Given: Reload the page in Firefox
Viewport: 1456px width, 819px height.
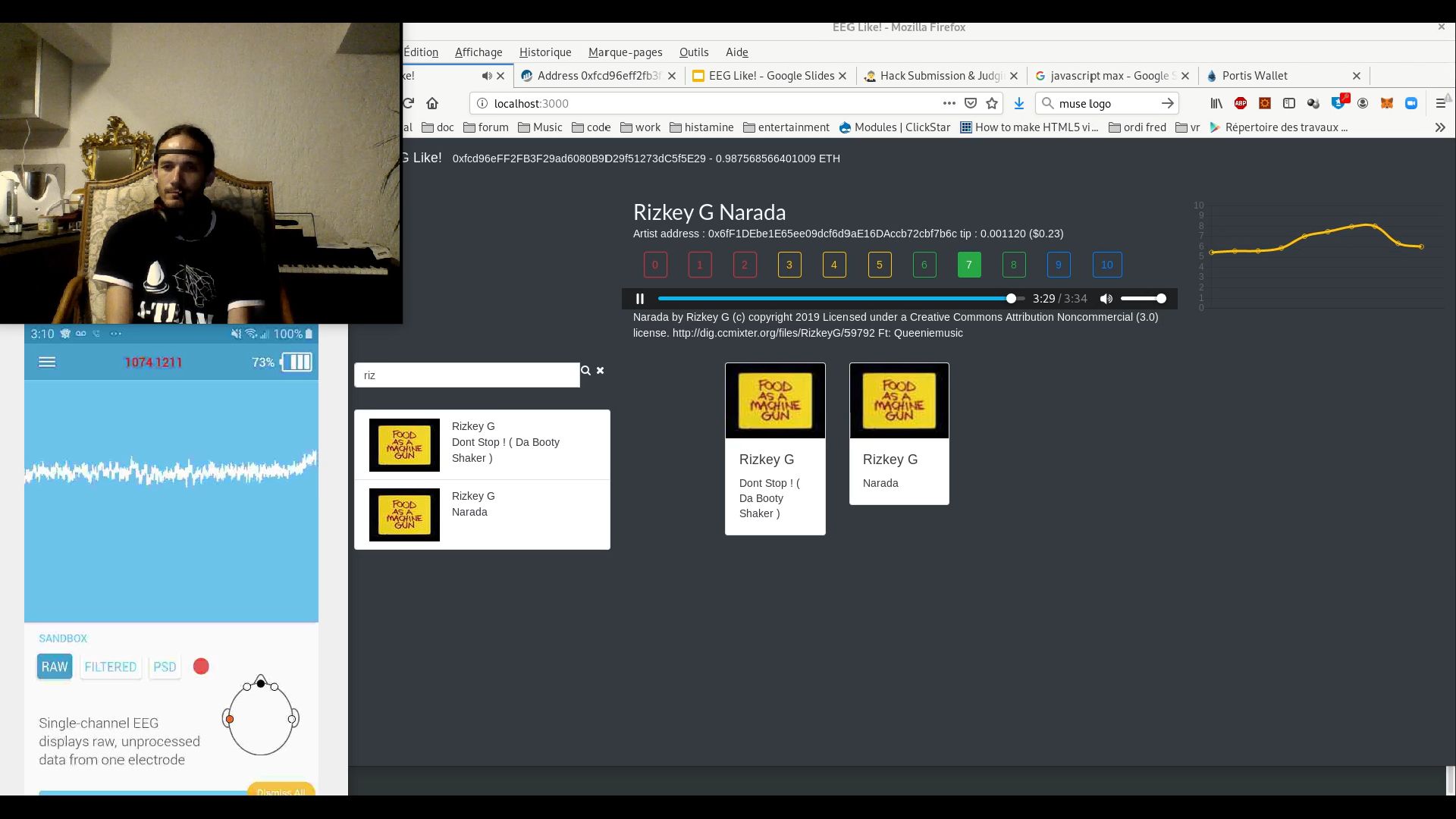Looking at the screenshot, I should pyautogui.click(x=409, y=103).
